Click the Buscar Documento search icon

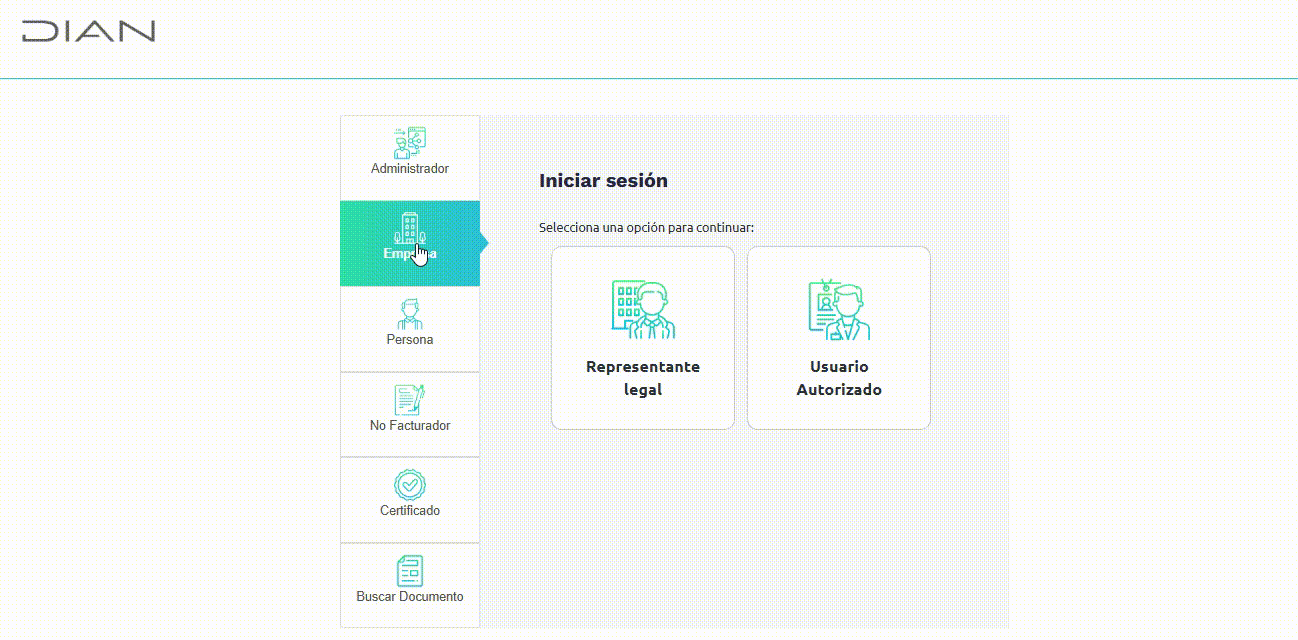point(409,573)
